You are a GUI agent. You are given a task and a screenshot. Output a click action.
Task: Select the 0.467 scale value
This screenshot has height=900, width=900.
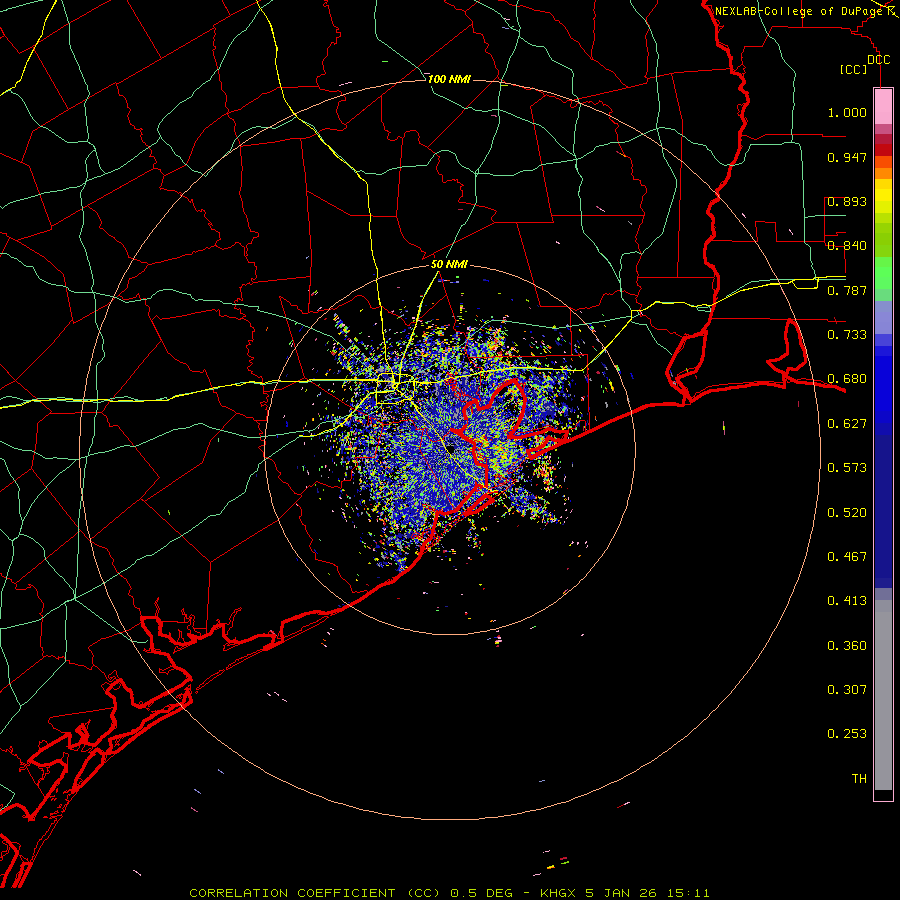point(847,557)
